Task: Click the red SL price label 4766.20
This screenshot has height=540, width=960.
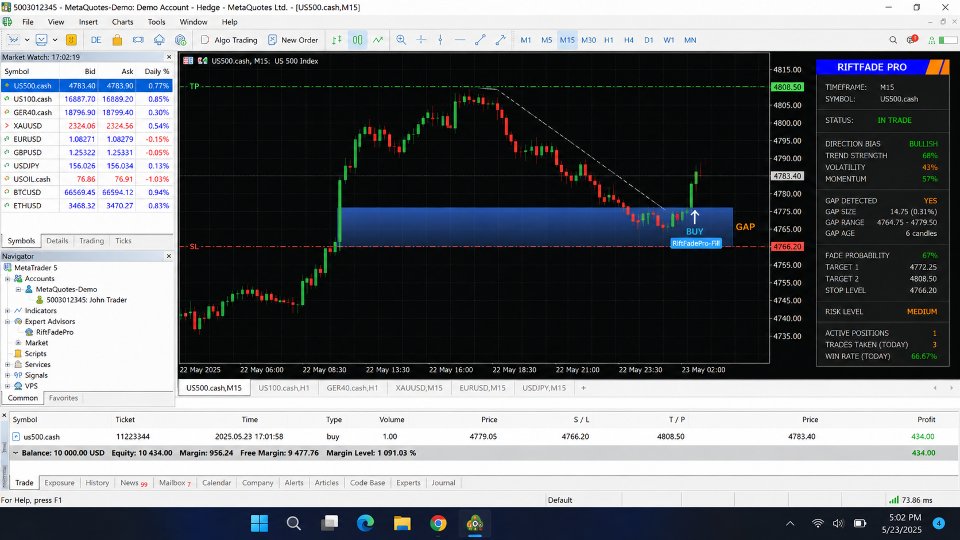Action: click(x=787, y=246)
